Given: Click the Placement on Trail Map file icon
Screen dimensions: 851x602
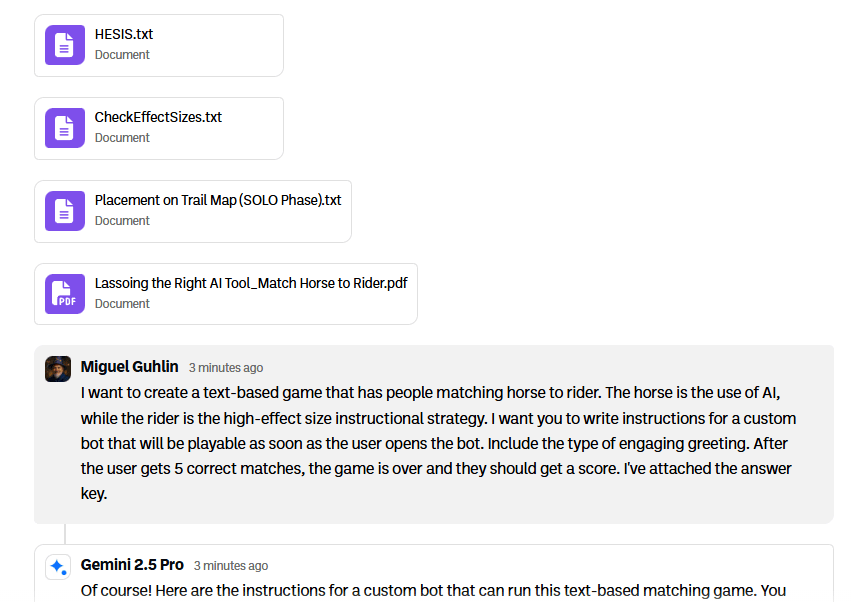Looking at the screenshot, I should pyautogui.click(x=64, y=211).
